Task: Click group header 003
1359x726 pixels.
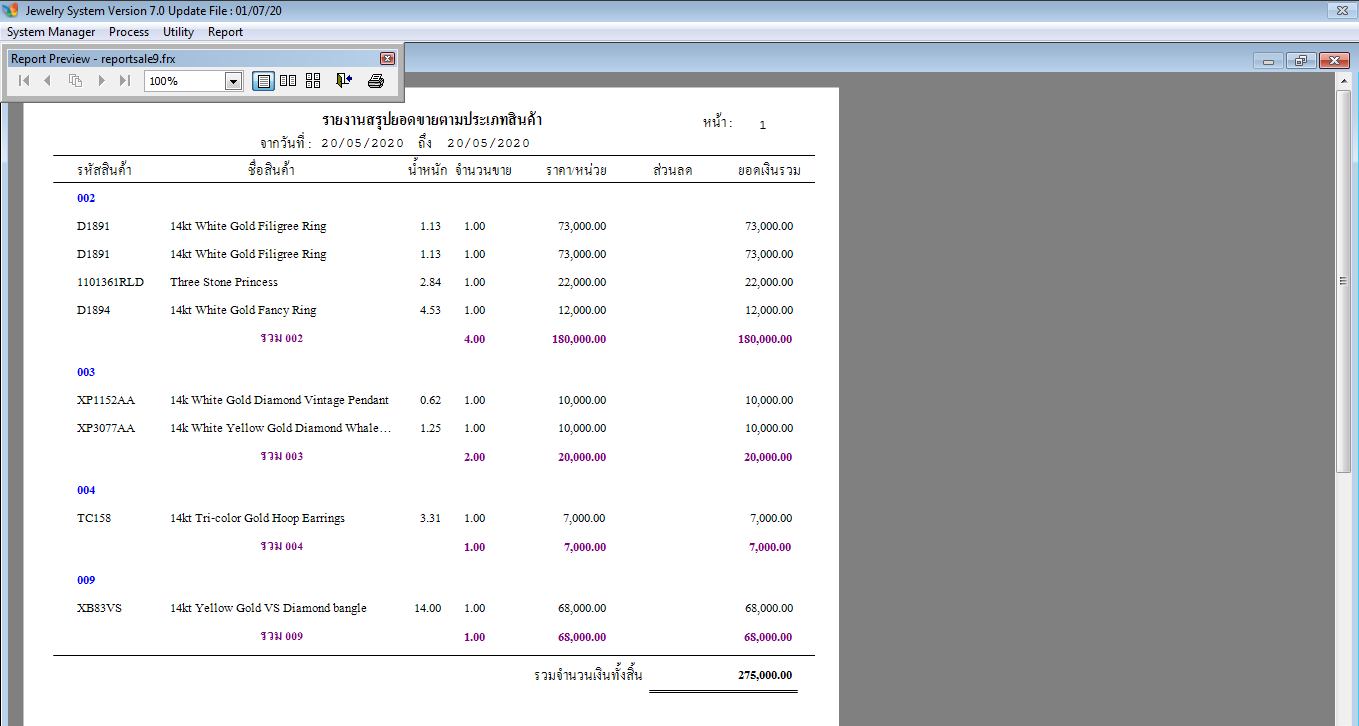Action: (x=86, y=372)
